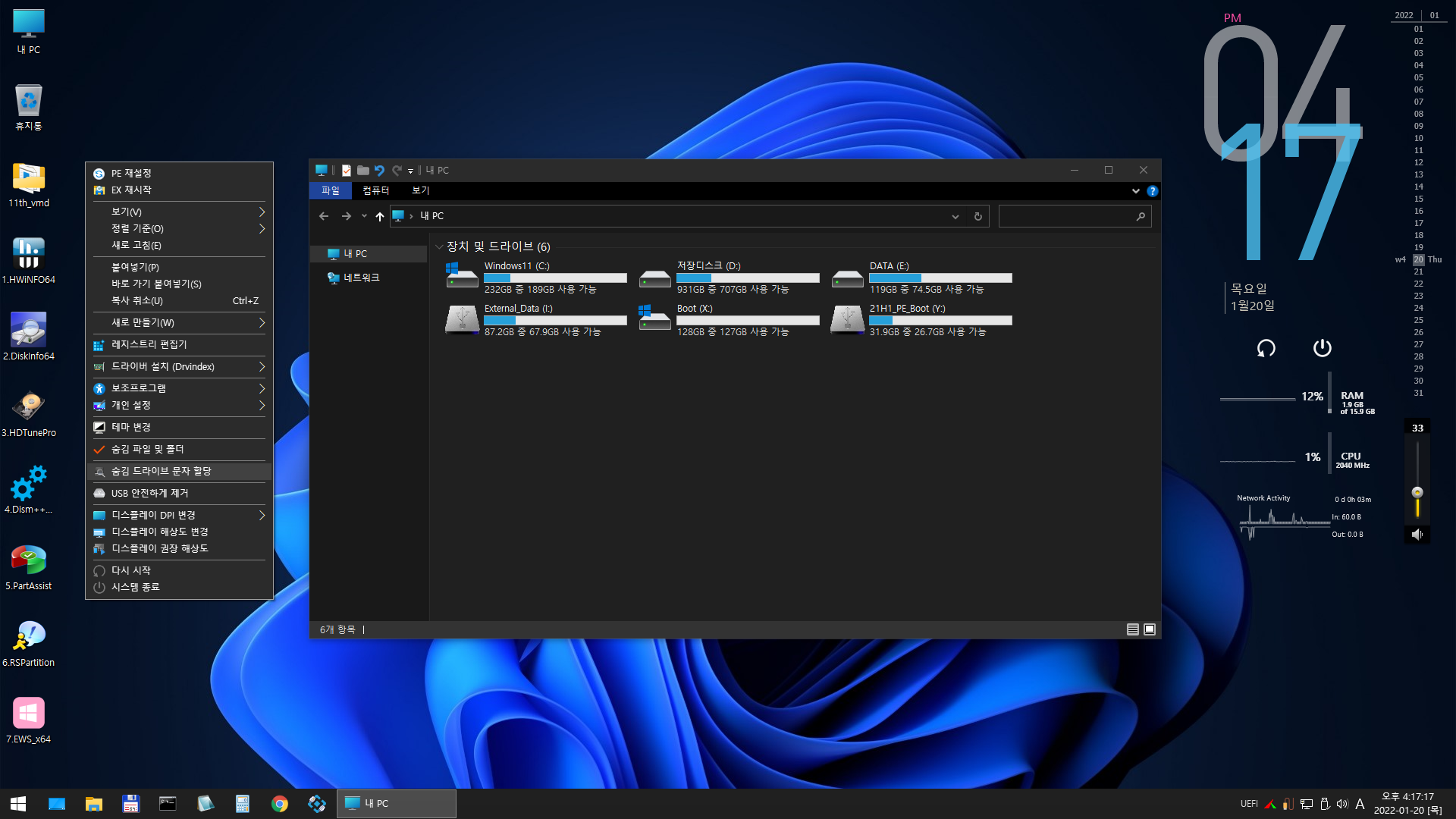Click the refresh button in address bar
The width and height of the screenshot is (1456, 819).
(978, 216)
